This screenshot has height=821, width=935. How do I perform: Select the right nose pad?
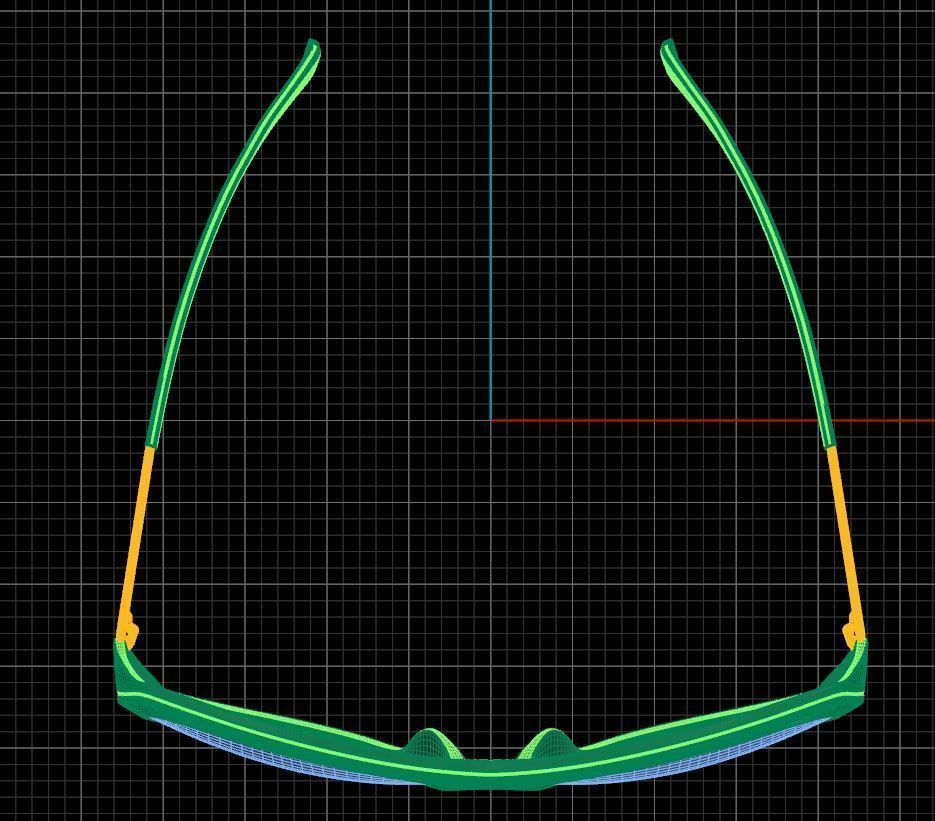550,742
